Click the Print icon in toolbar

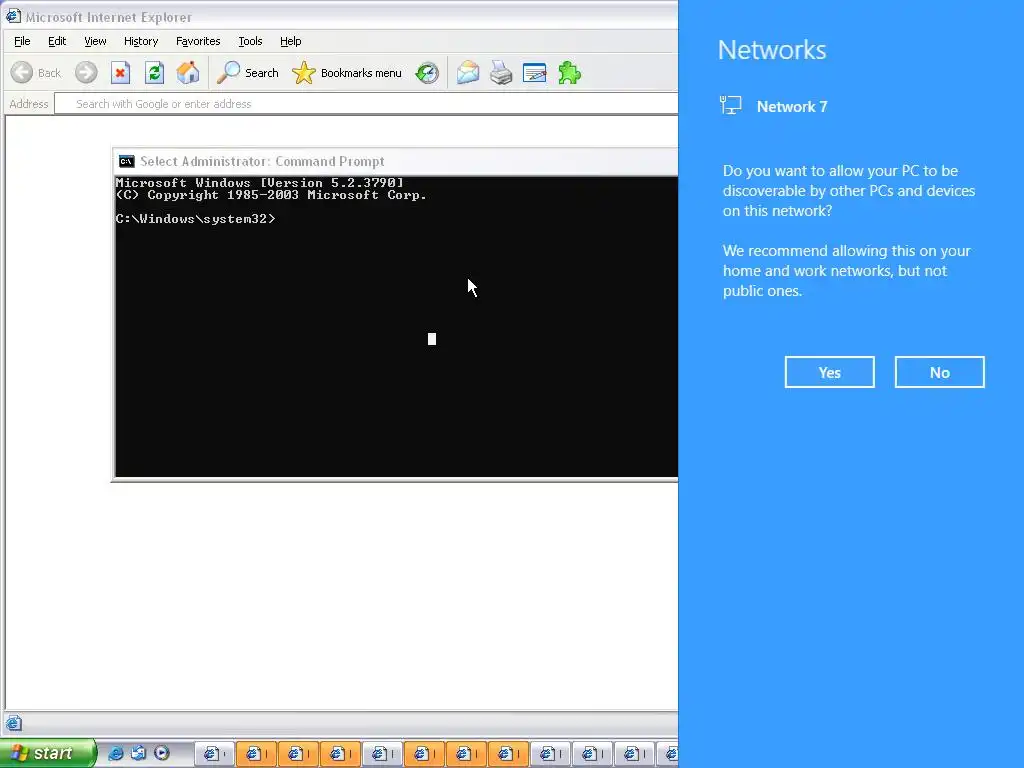tap(501, 73)
